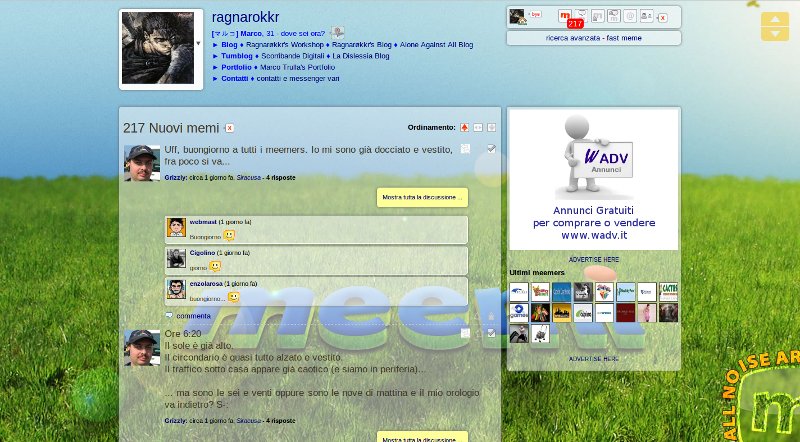Click first 'Mostra tutta la discussione ...' button
The image size is (800, 442).
422,198
